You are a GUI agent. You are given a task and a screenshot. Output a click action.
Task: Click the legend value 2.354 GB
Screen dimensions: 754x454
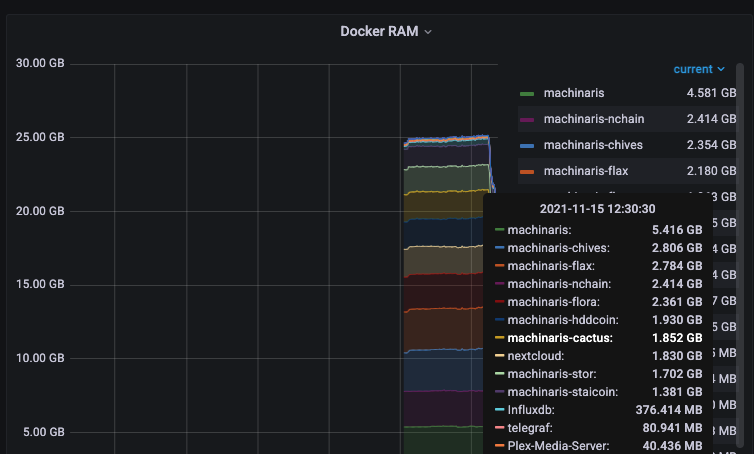(711, 145)
